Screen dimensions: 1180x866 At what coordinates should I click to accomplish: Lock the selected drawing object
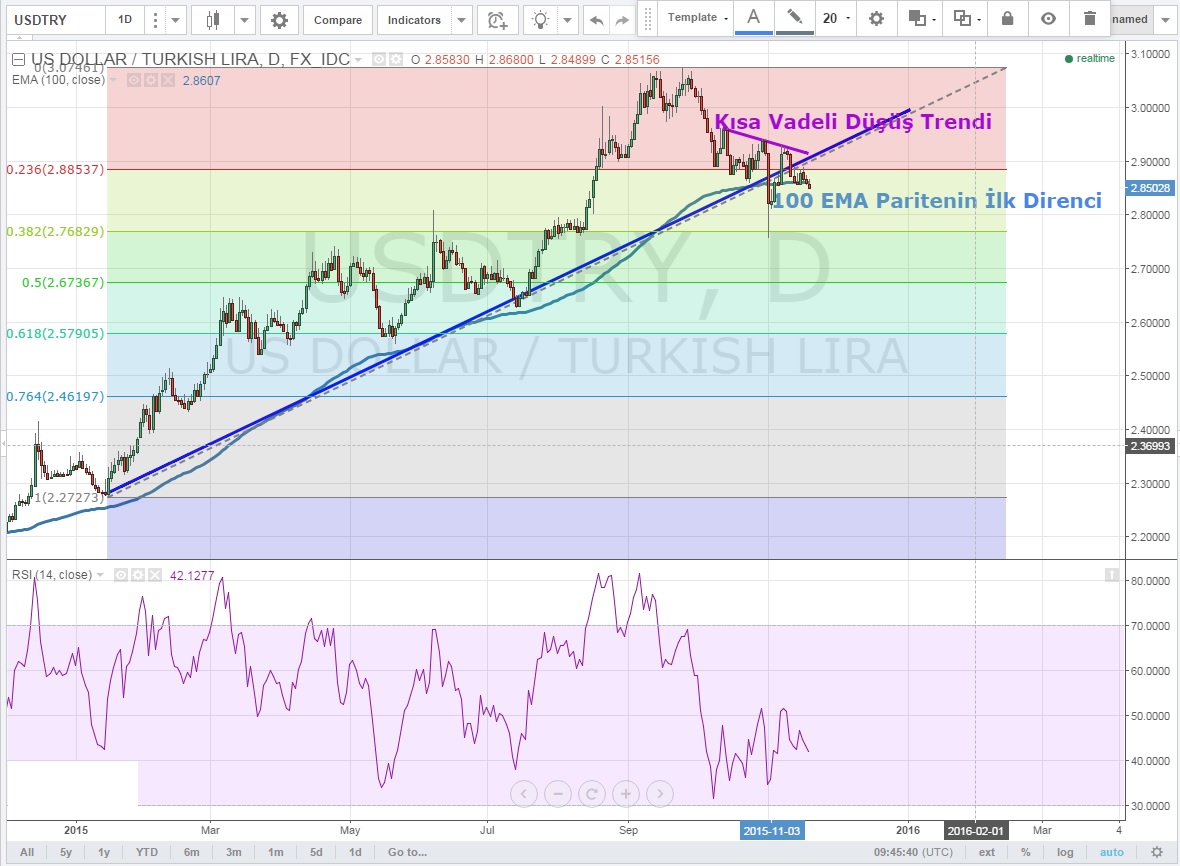click(1007, 18)
